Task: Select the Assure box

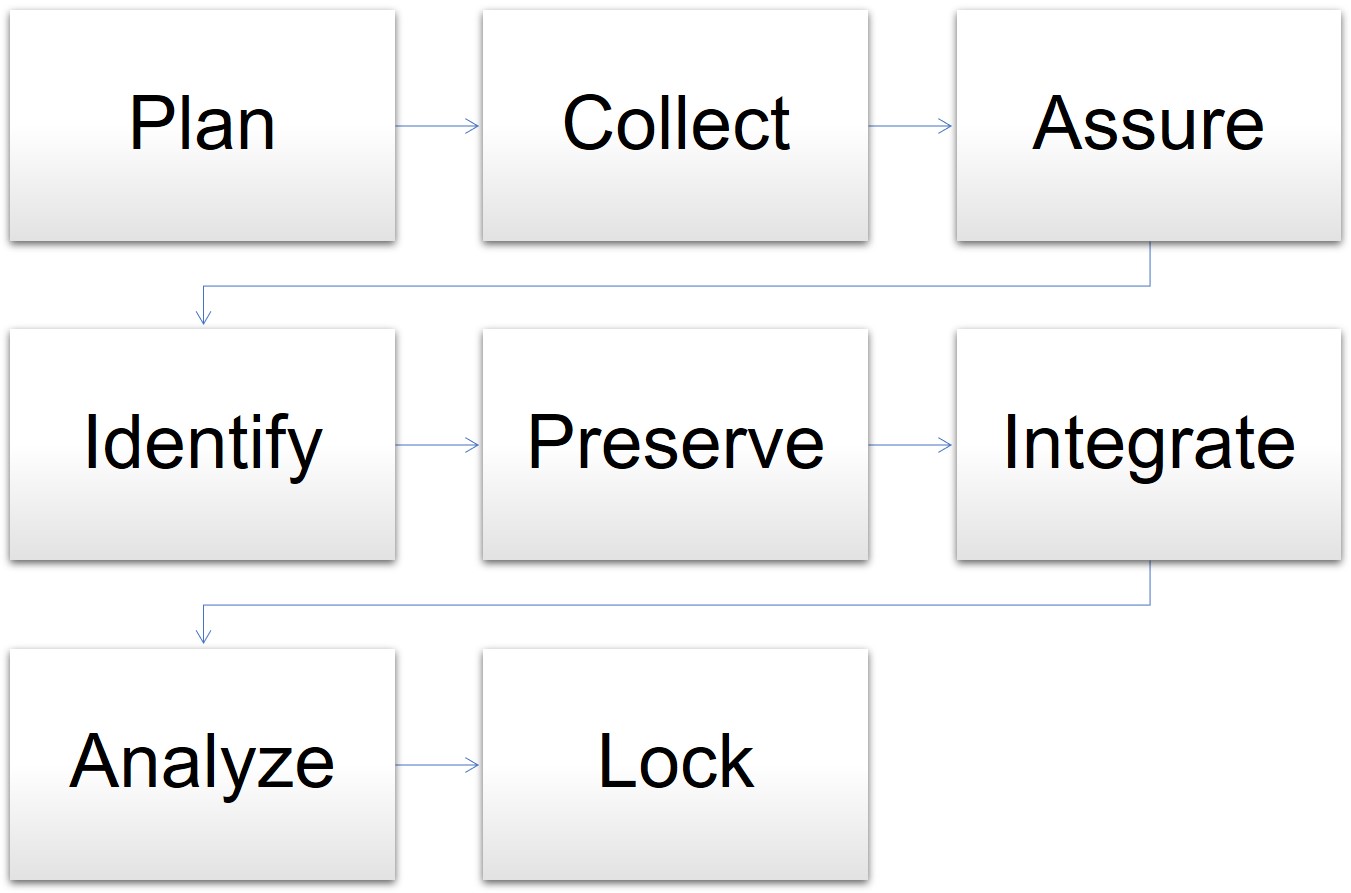Action: 1148,125
